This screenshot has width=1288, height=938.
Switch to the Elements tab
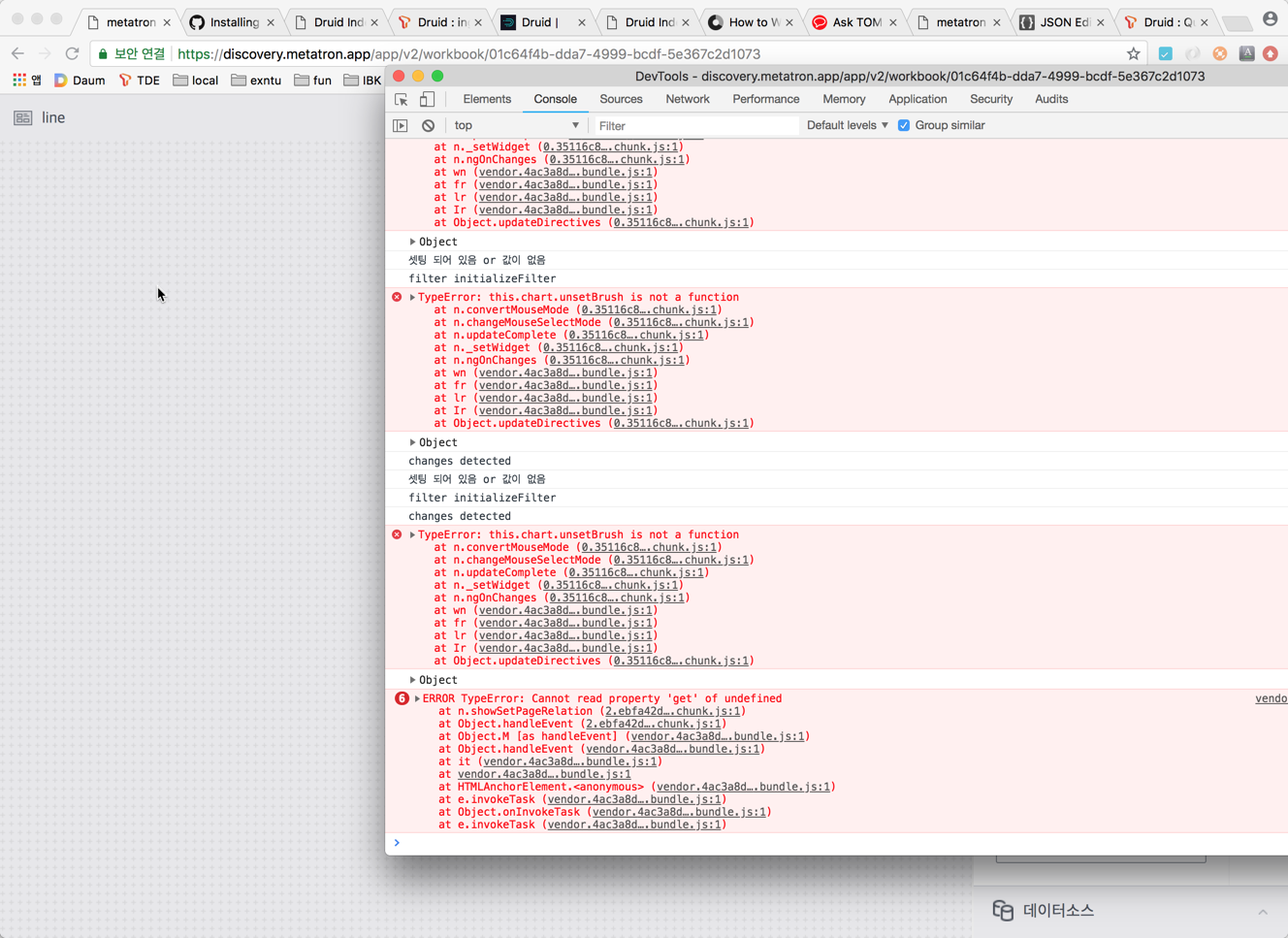tap(487, 99)
